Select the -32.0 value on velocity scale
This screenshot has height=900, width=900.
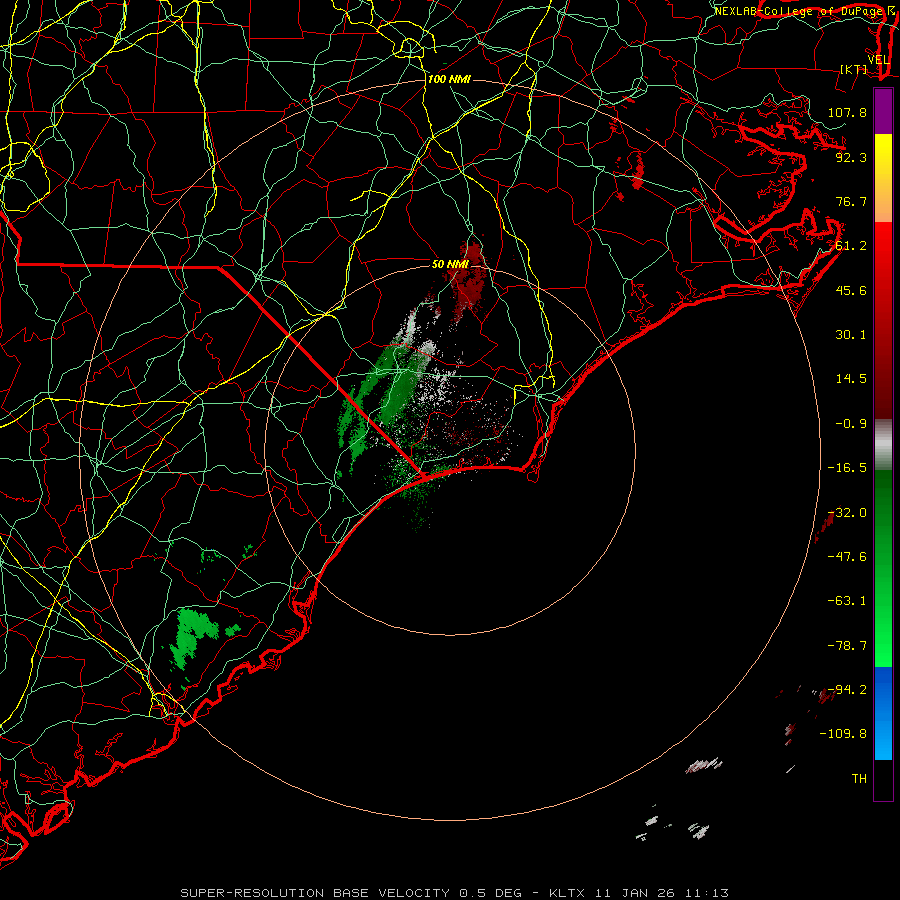(x=847, y=513)
